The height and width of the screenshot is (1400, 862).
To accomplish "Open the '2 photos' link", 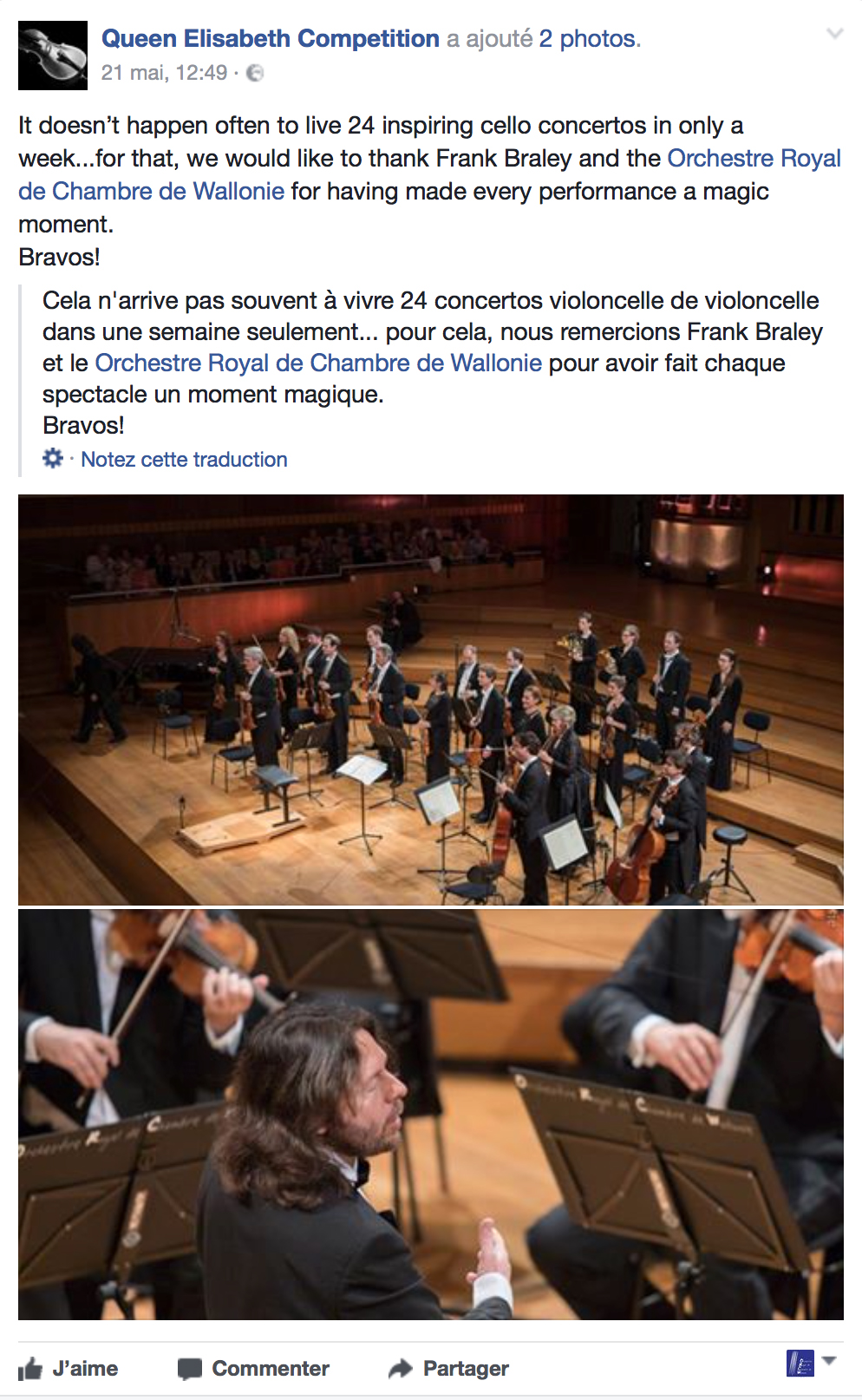I will (x=588, y=38).
